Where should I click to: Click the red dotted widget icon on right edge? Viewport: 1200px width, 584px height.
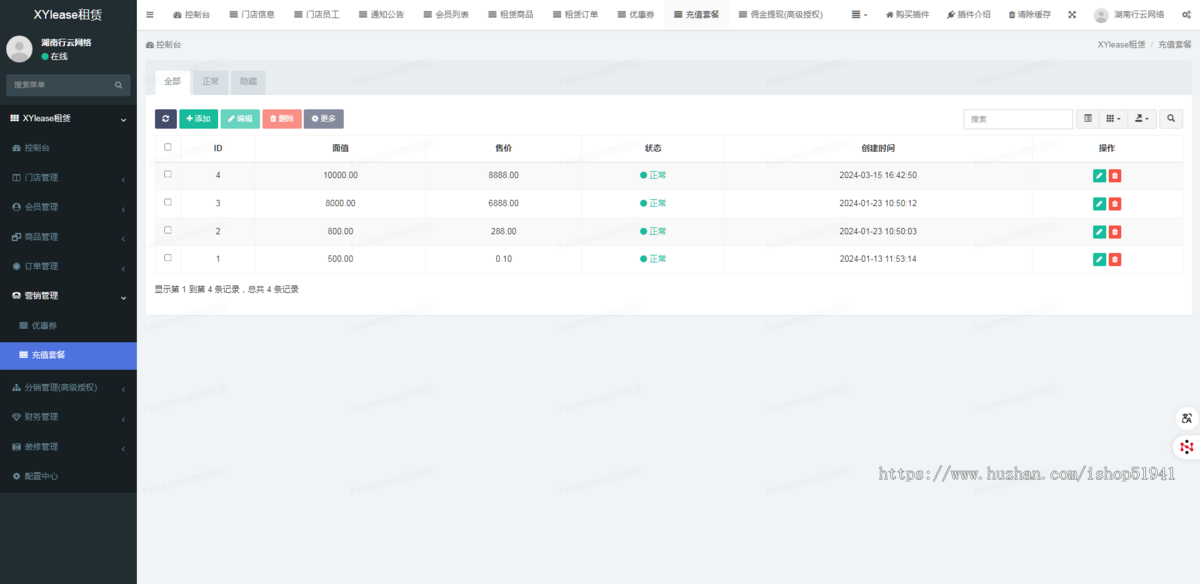(1187, 447)
